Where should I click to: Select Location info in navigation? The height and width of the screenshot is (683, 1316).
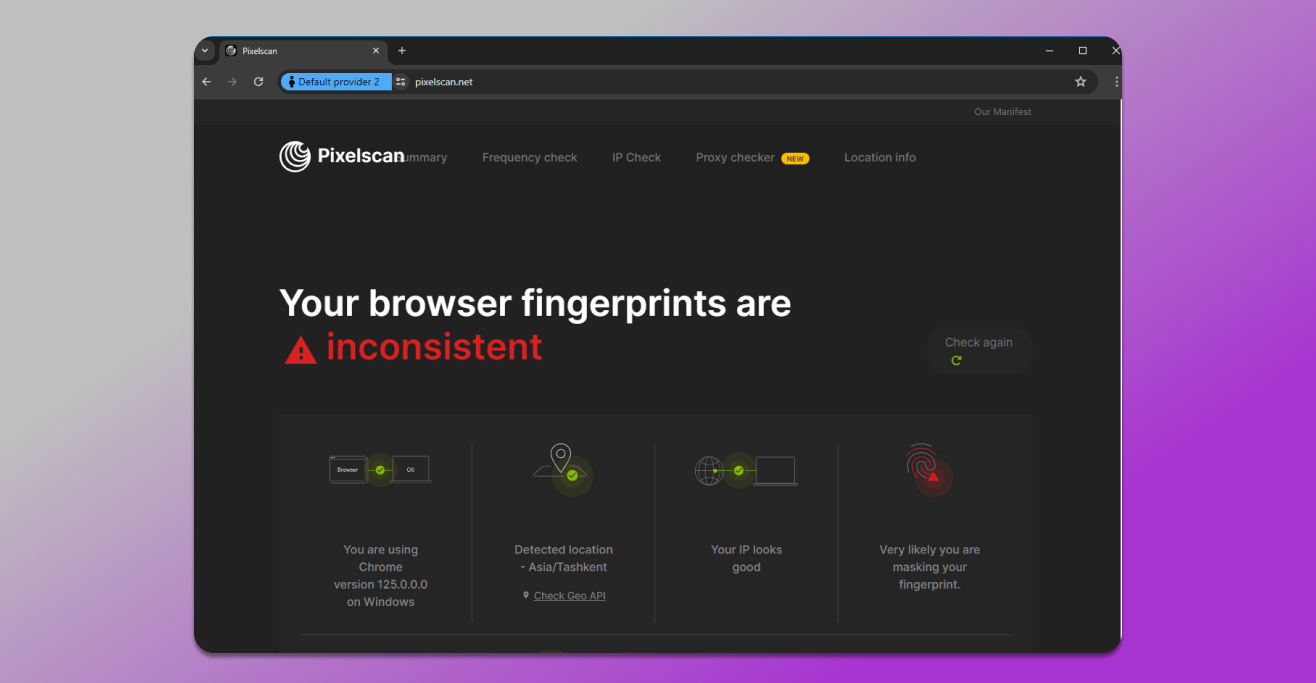click(x=879, y=158)
